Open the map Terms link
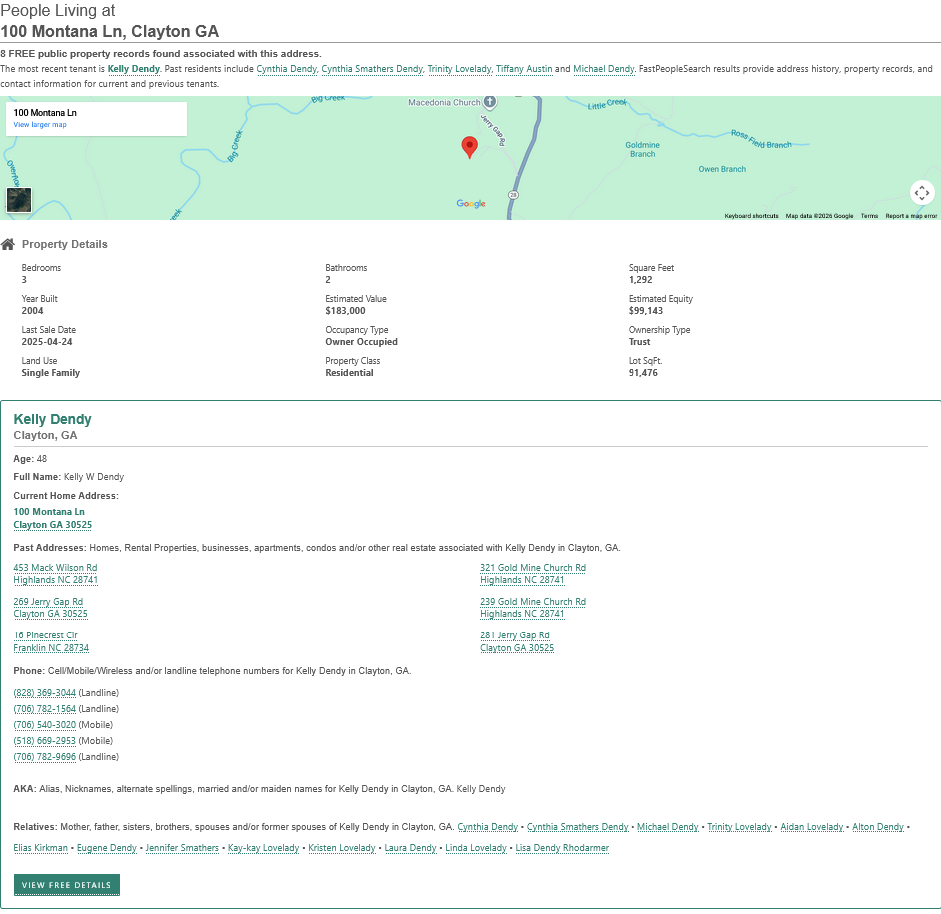The image size is (941, 914). click(x=869, y=216)
